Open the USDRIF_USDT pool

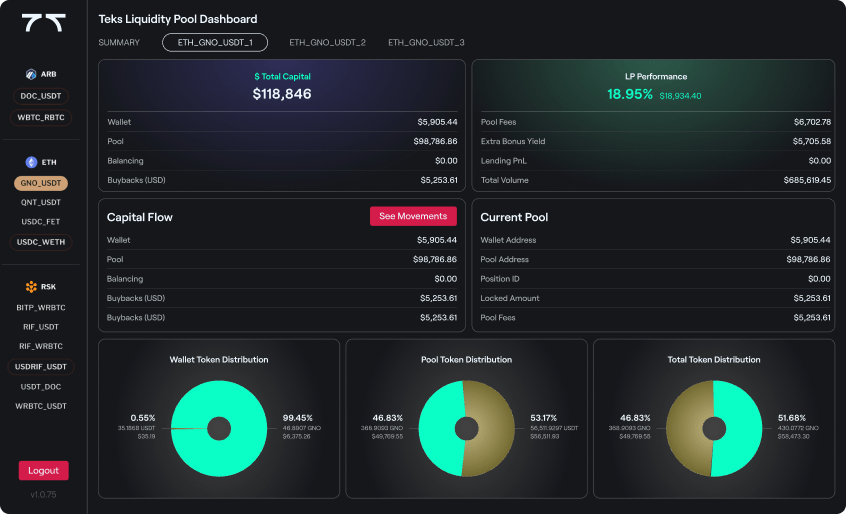tap(42, 366)
